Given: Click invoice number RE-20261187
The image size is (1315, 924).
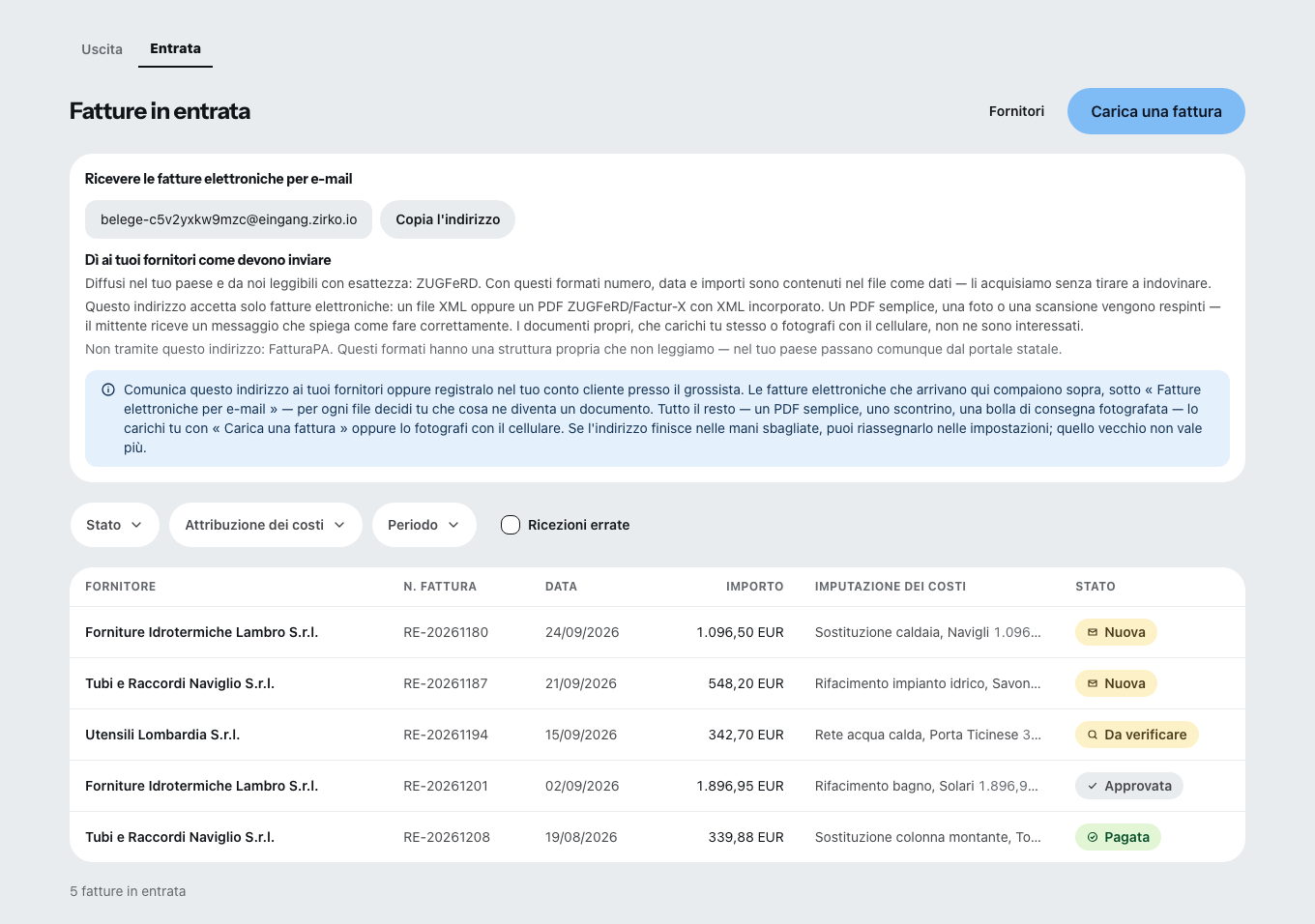Looking at the screenshot, I should 446,683.
